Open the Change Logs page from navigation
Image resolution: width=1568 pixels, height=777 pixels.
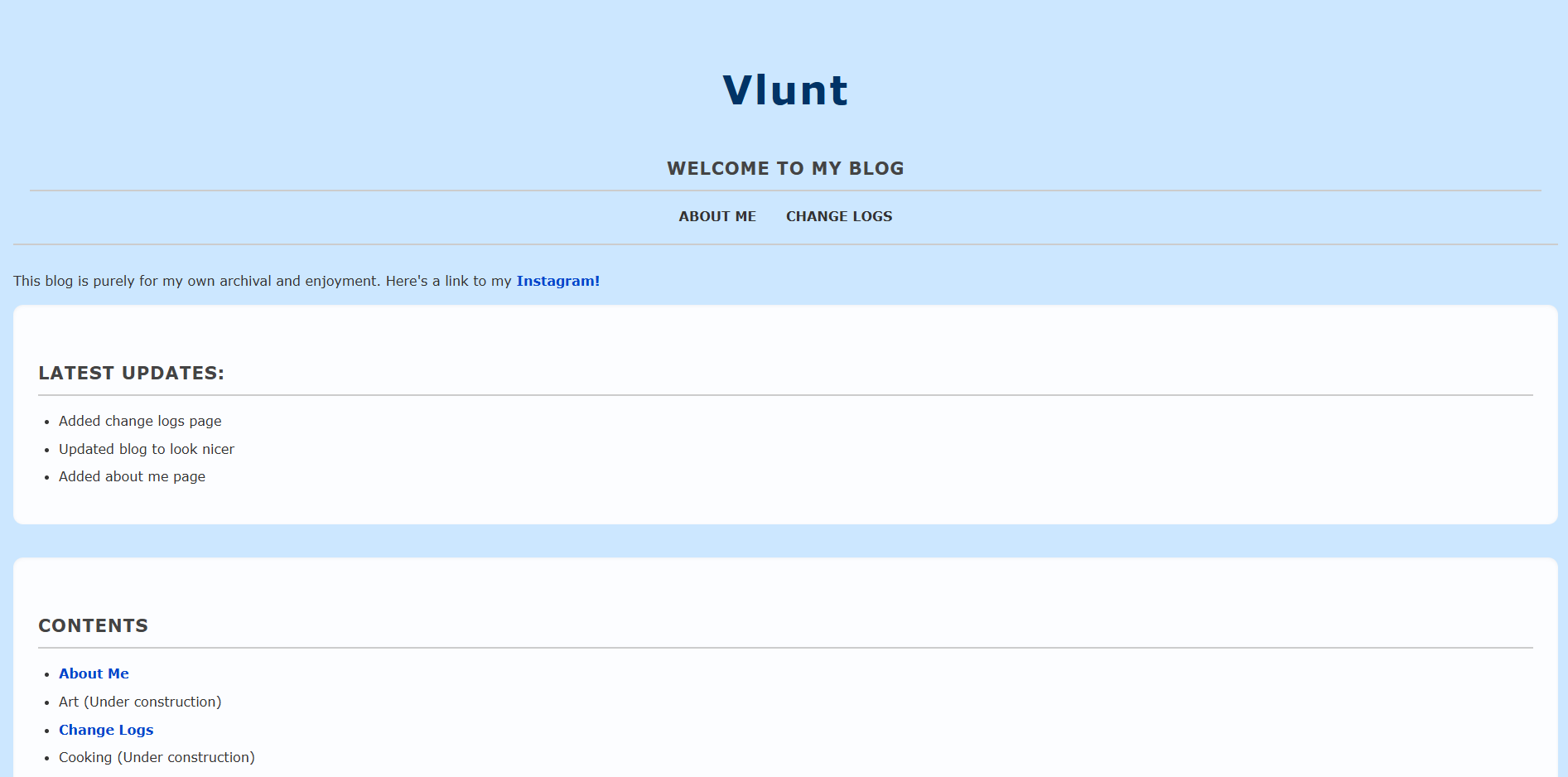click(838, 216)
